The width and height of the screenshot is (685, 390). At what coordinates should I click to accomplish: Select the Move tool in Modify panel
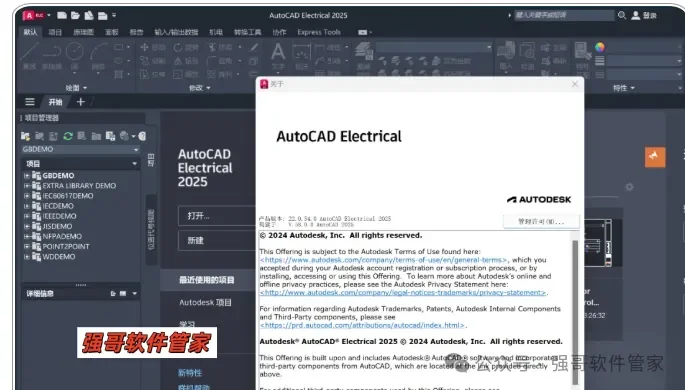(x=153, y=47)
